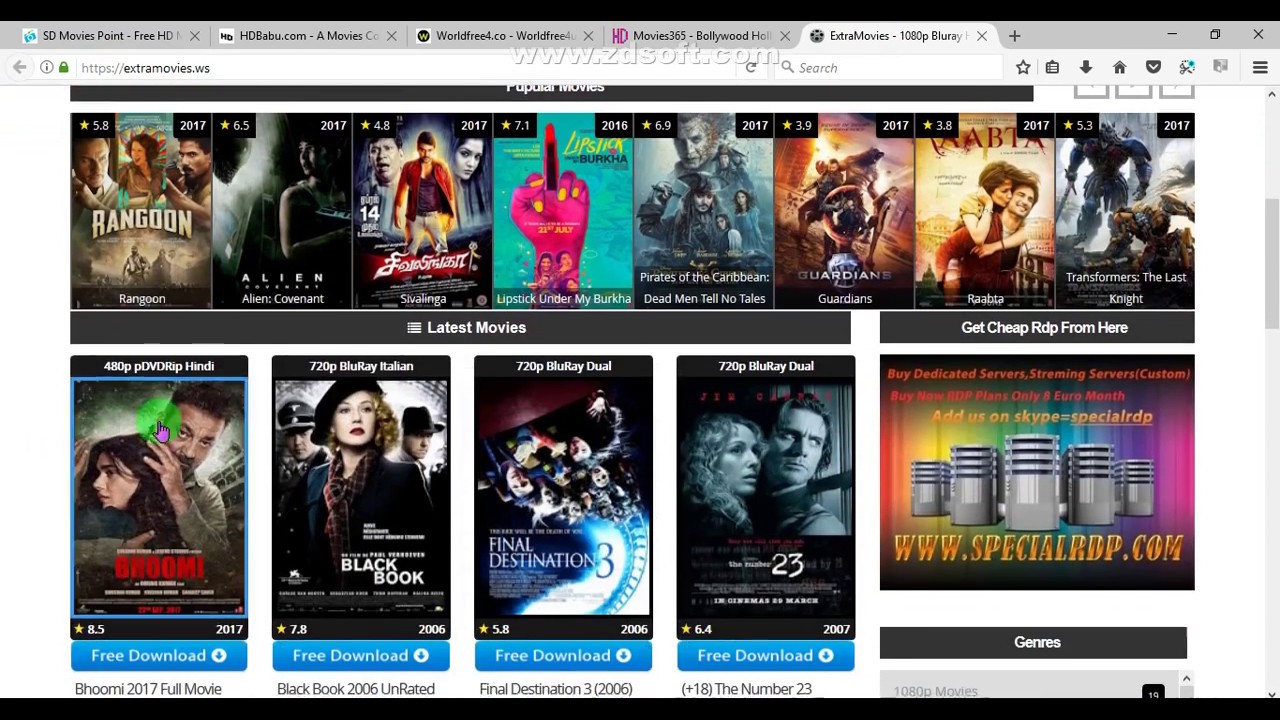Click the browser Search box
The height and width of the screenshot is (720, 1280).
coord(888,67)
